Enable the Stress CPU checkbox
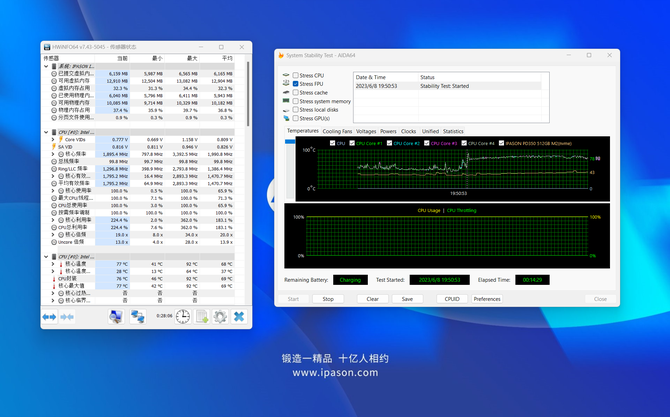Viewport: 670px width, 417px height. click(x=295, y=75)
